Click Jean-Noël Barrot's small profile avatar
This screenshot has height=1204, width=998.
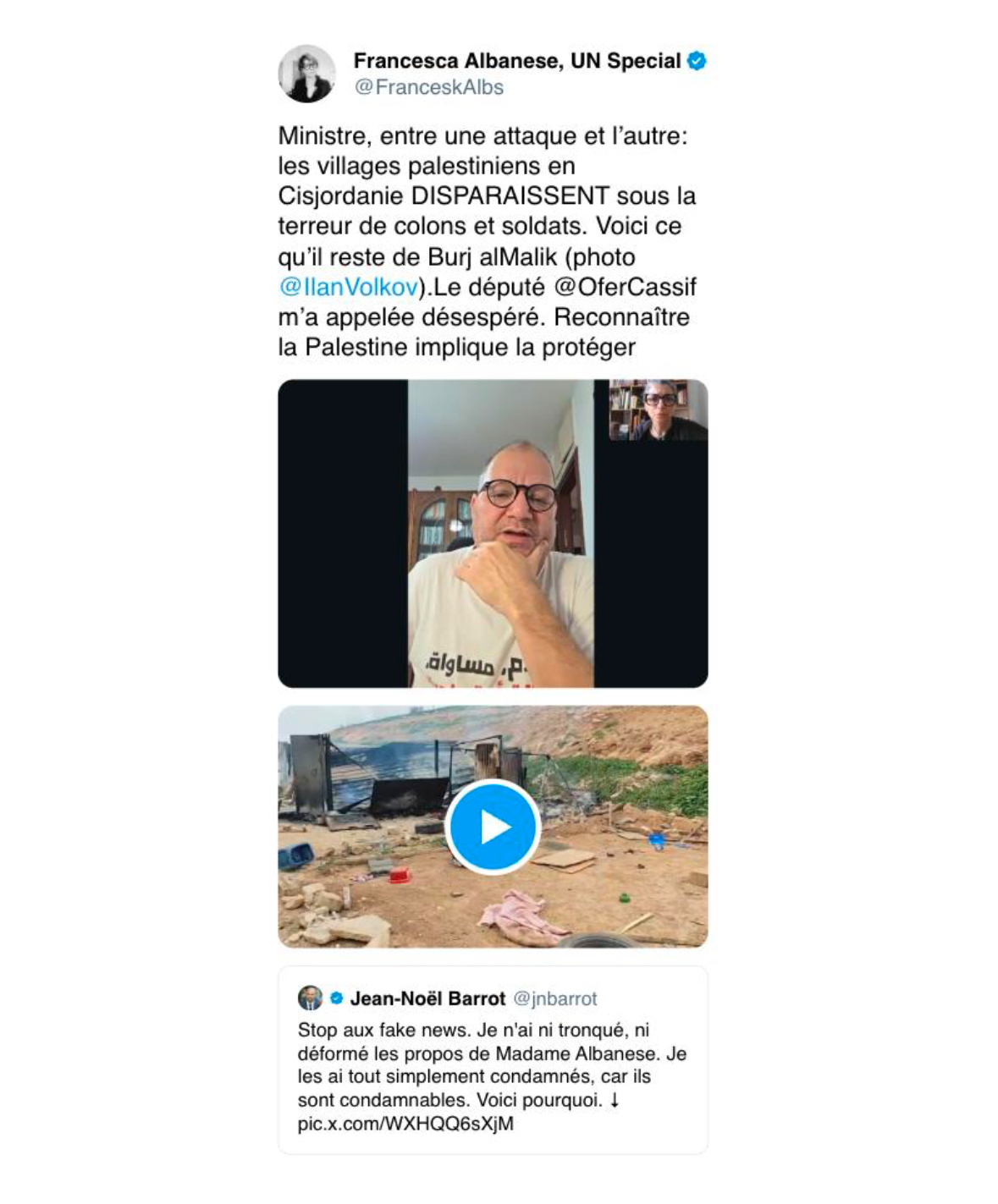pos(310,998)
